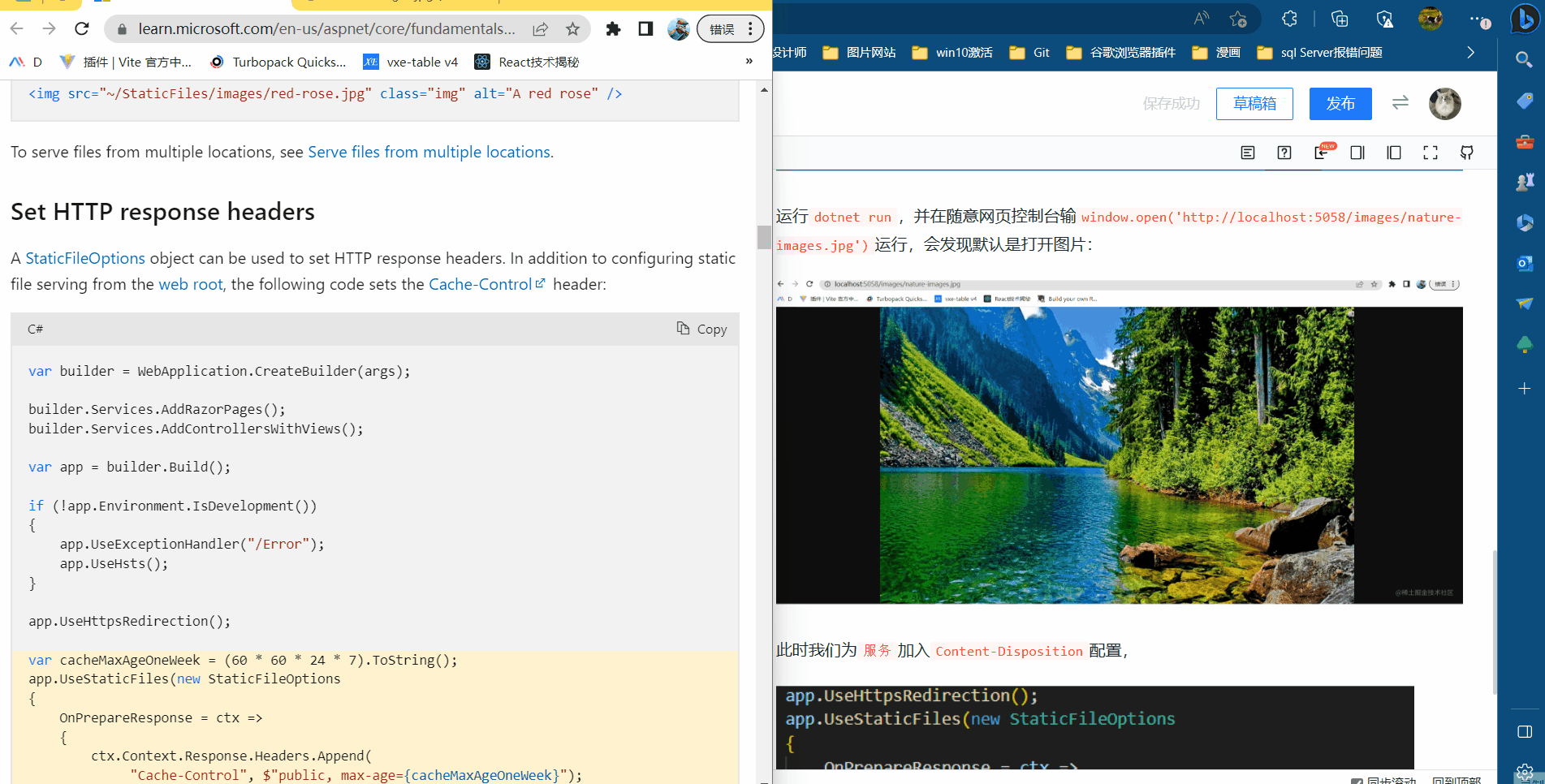Viewport: 1545px width, 784px height.
Task: Click the 错误 update button in Chrome
Action: click(x=730, y=29)
